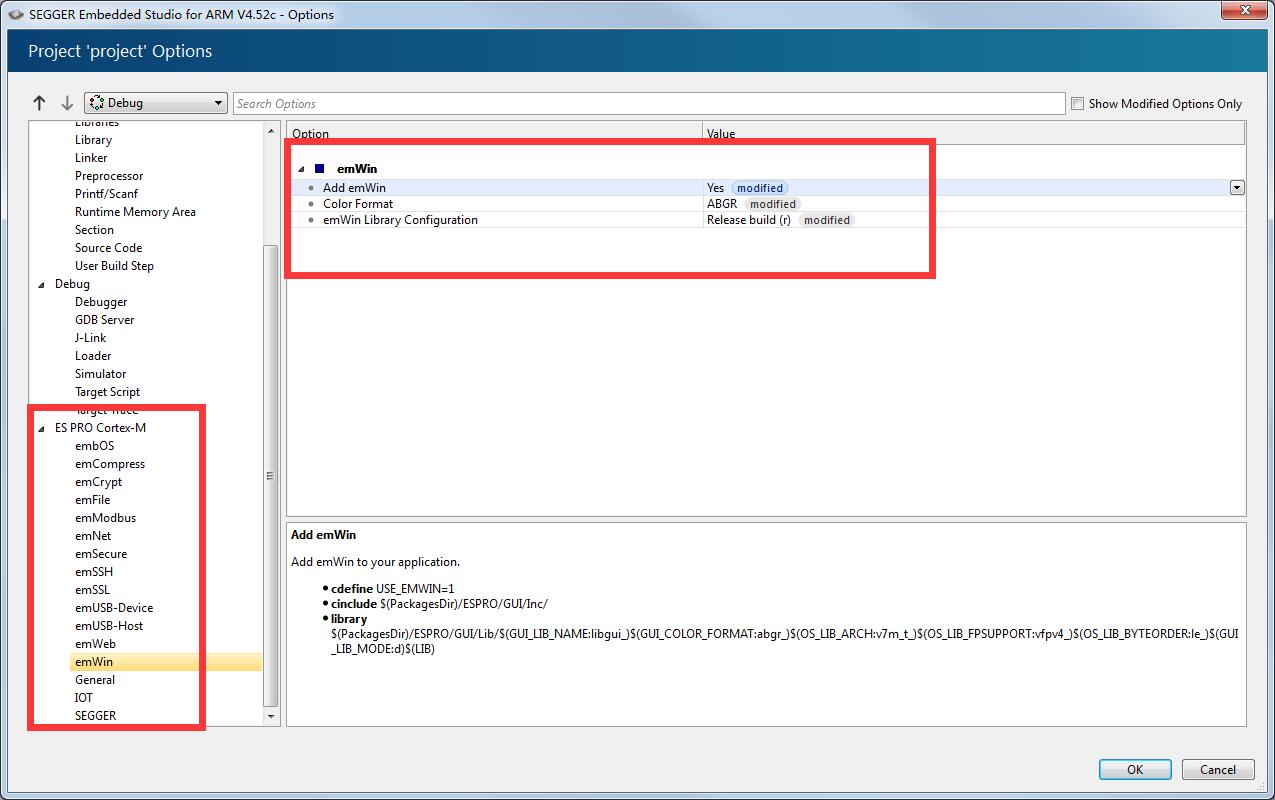Image resolution: width=1275 pixels, height=800 pixels.
Task: Select emUSB-Host in the options tree
Action: 109,626
